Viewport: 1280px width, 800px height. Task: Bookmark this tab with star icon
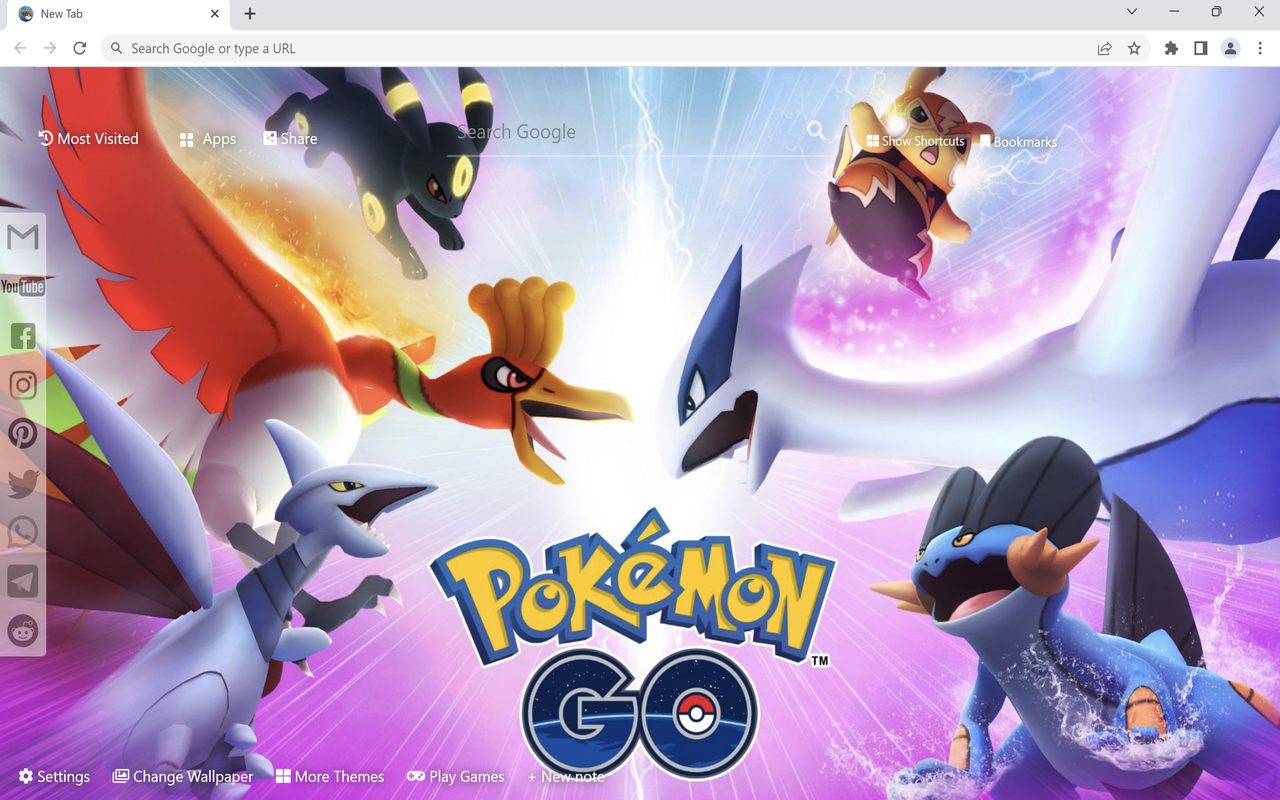(1134, 48)
